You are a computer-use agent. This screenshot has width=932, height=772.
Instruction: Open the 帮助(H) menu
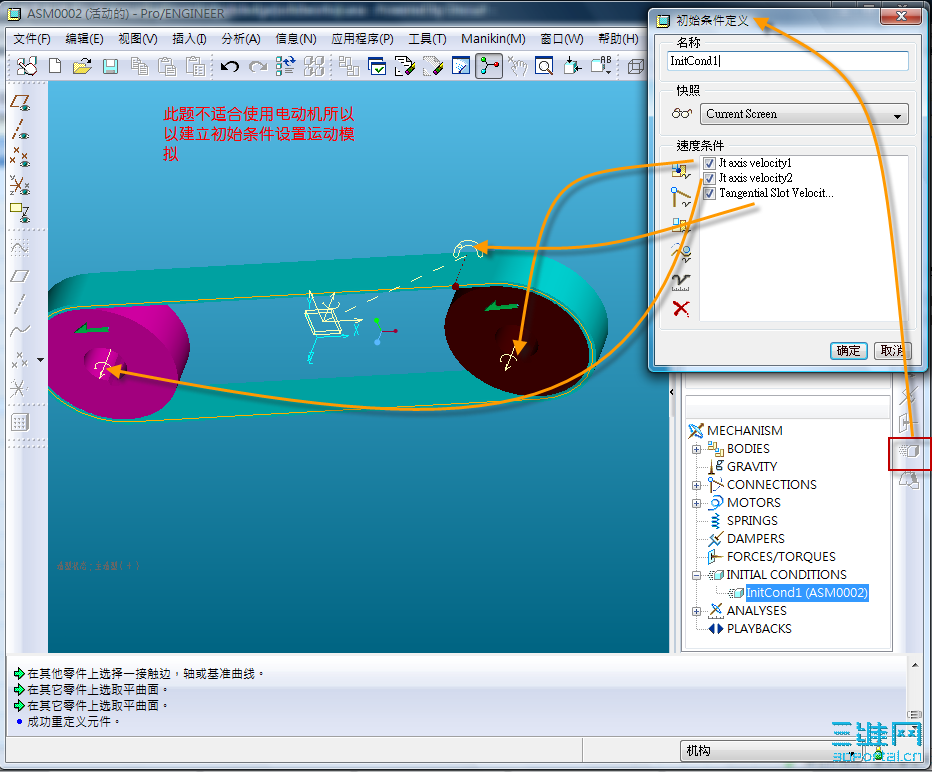click(618, 39)
